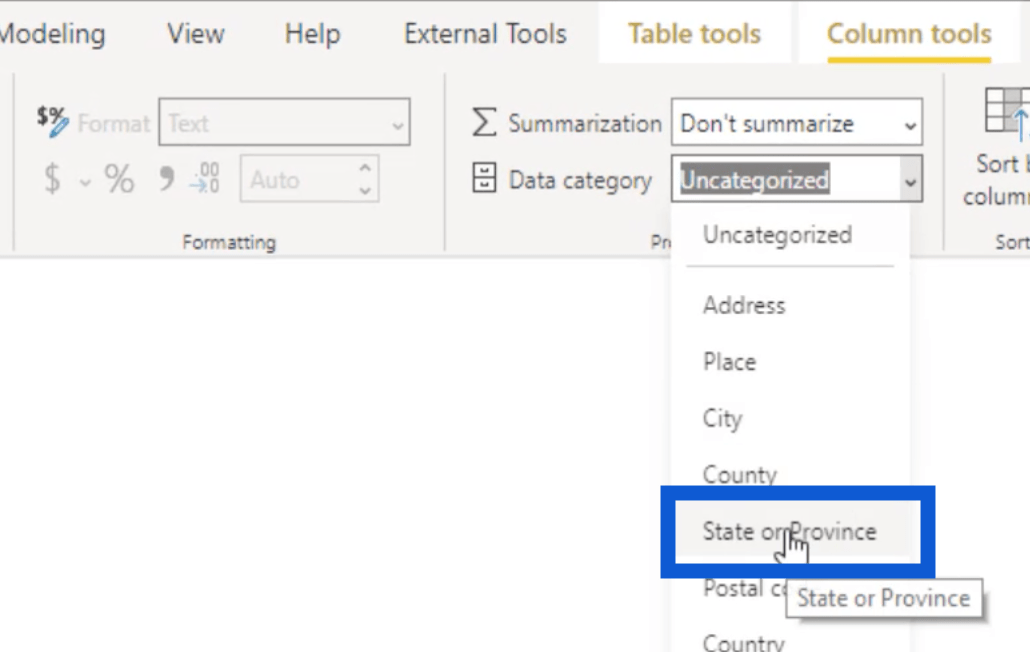Click the Summarization label text
The width and height of the screenshot is (1030, 652).
[585, 123]
